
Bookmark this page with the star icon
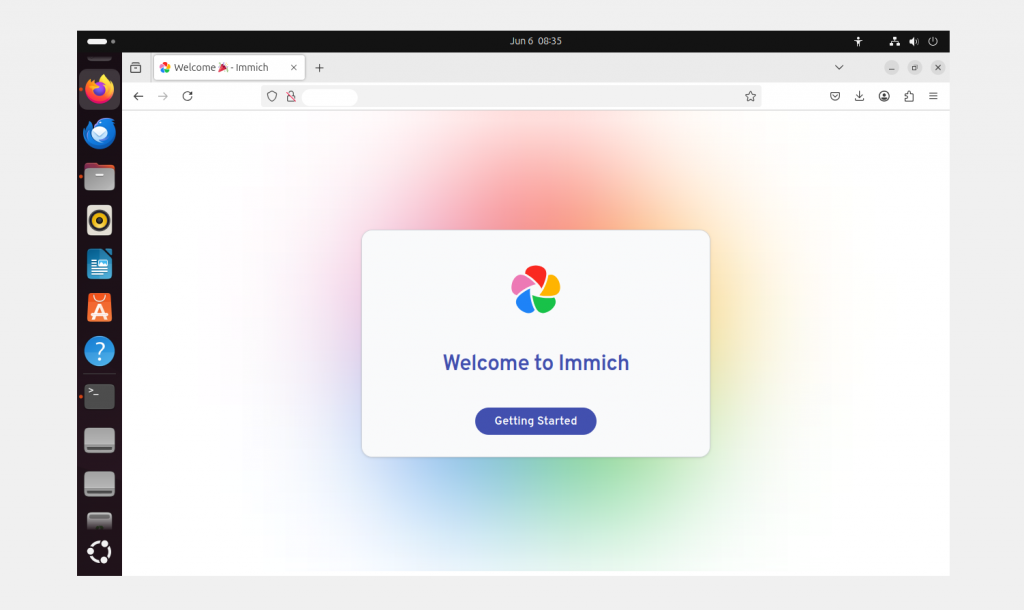(x=750, y=97)
